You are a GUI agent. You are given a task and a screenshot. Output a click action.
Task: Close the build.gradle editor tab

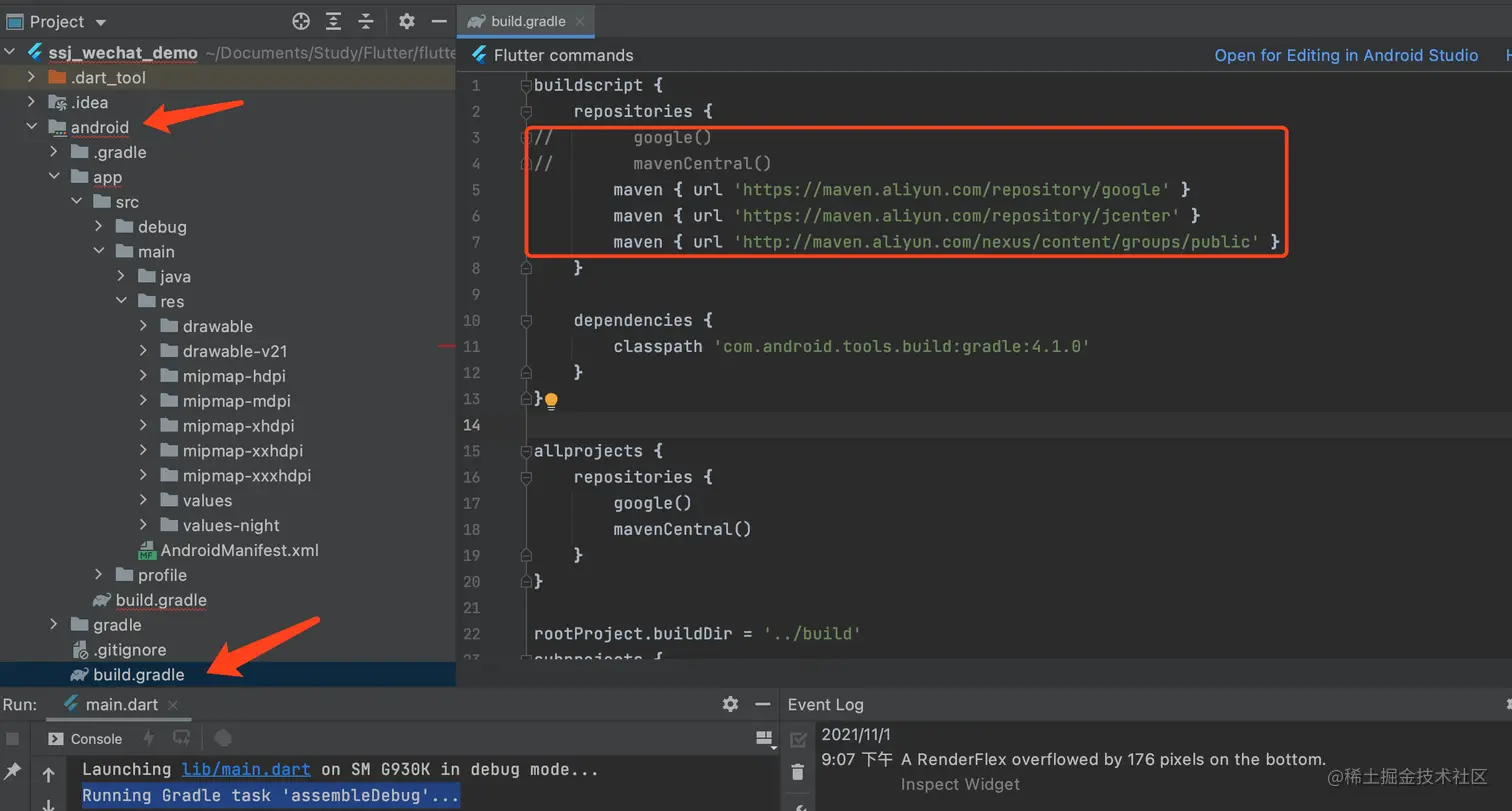(579, 21)
